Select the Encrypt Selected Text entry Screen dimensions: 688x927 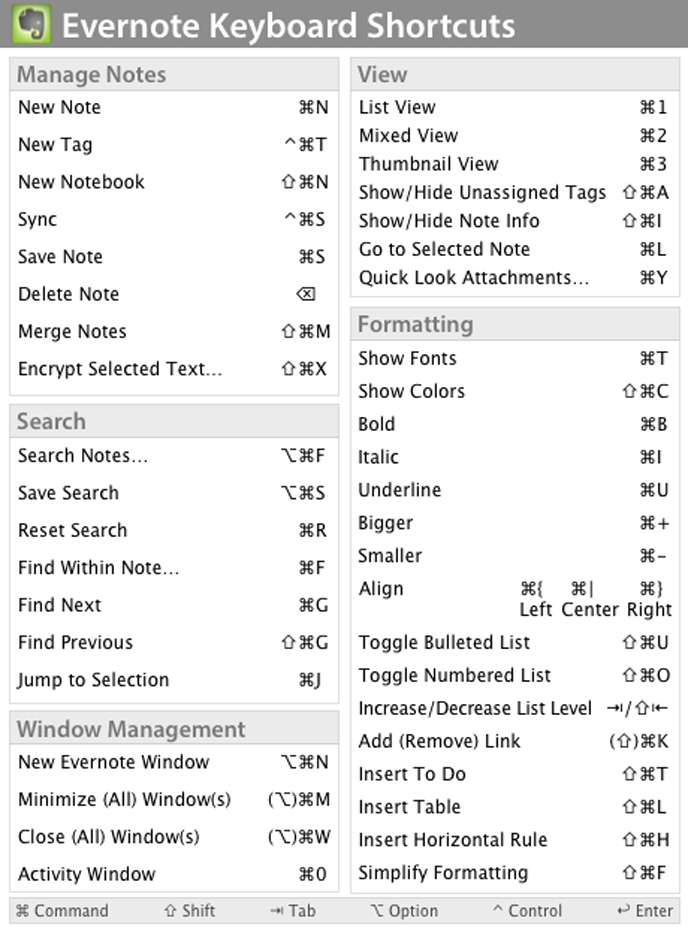click(120, 369)
